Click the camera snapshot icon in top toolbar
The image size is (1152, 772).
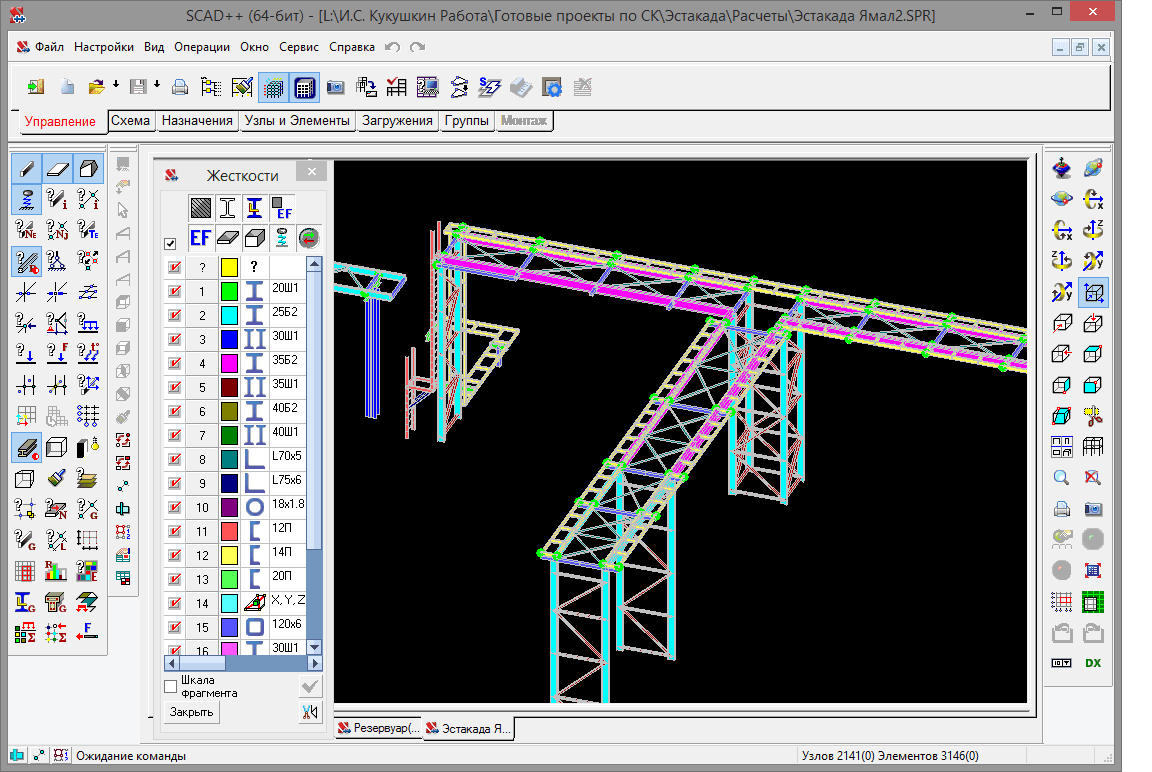click(335, 87)
